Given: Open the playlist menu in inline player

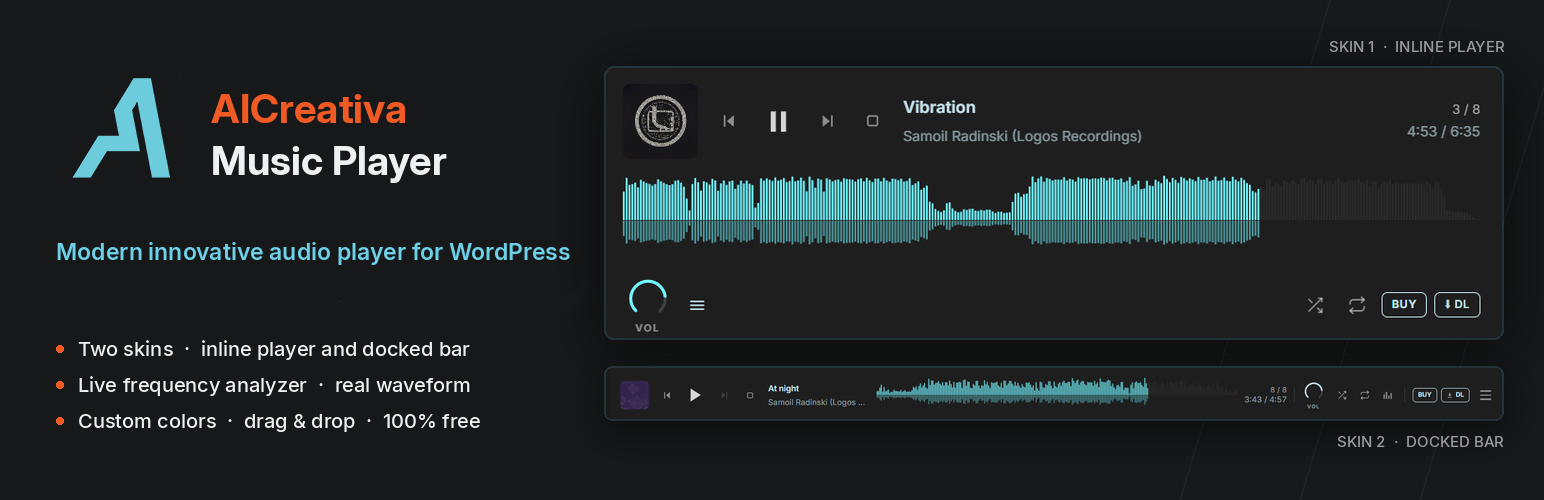Looking at the screenshot, I should (x=697, y=305).
